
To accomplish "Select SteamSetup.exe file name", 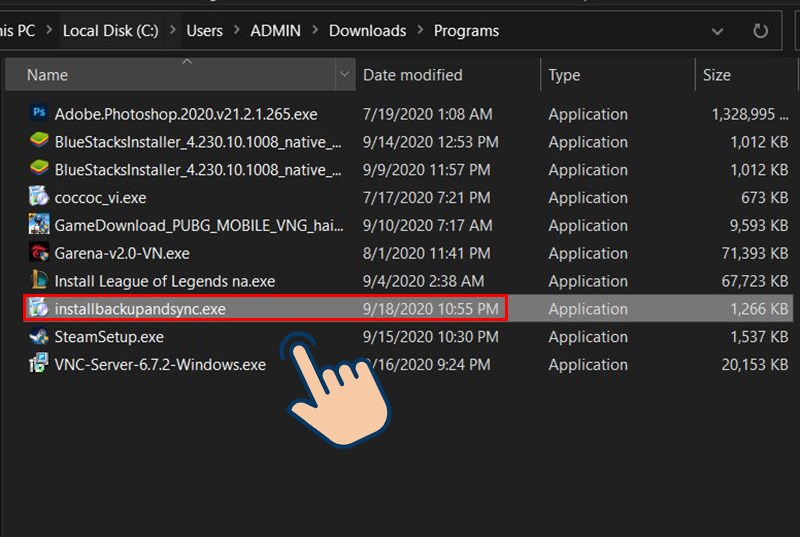I will [x=109, y=337].
